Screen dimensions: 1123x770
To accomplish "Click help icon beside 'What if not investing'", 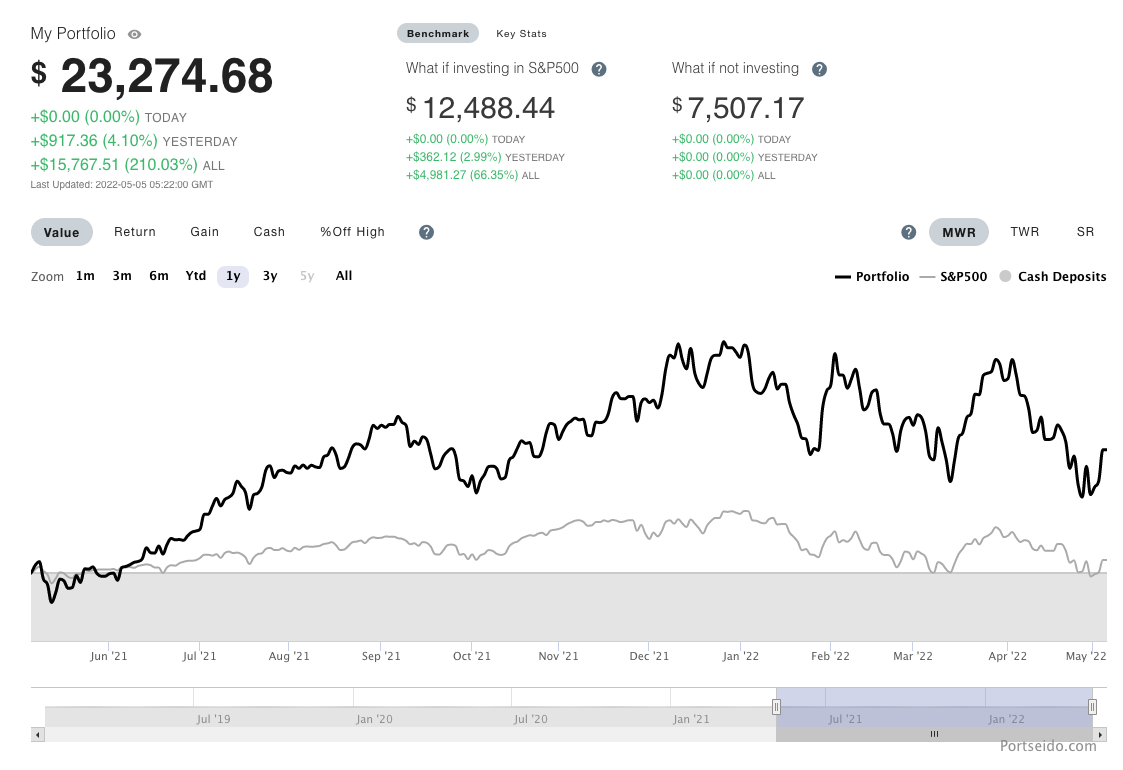I will pos(819,69).
